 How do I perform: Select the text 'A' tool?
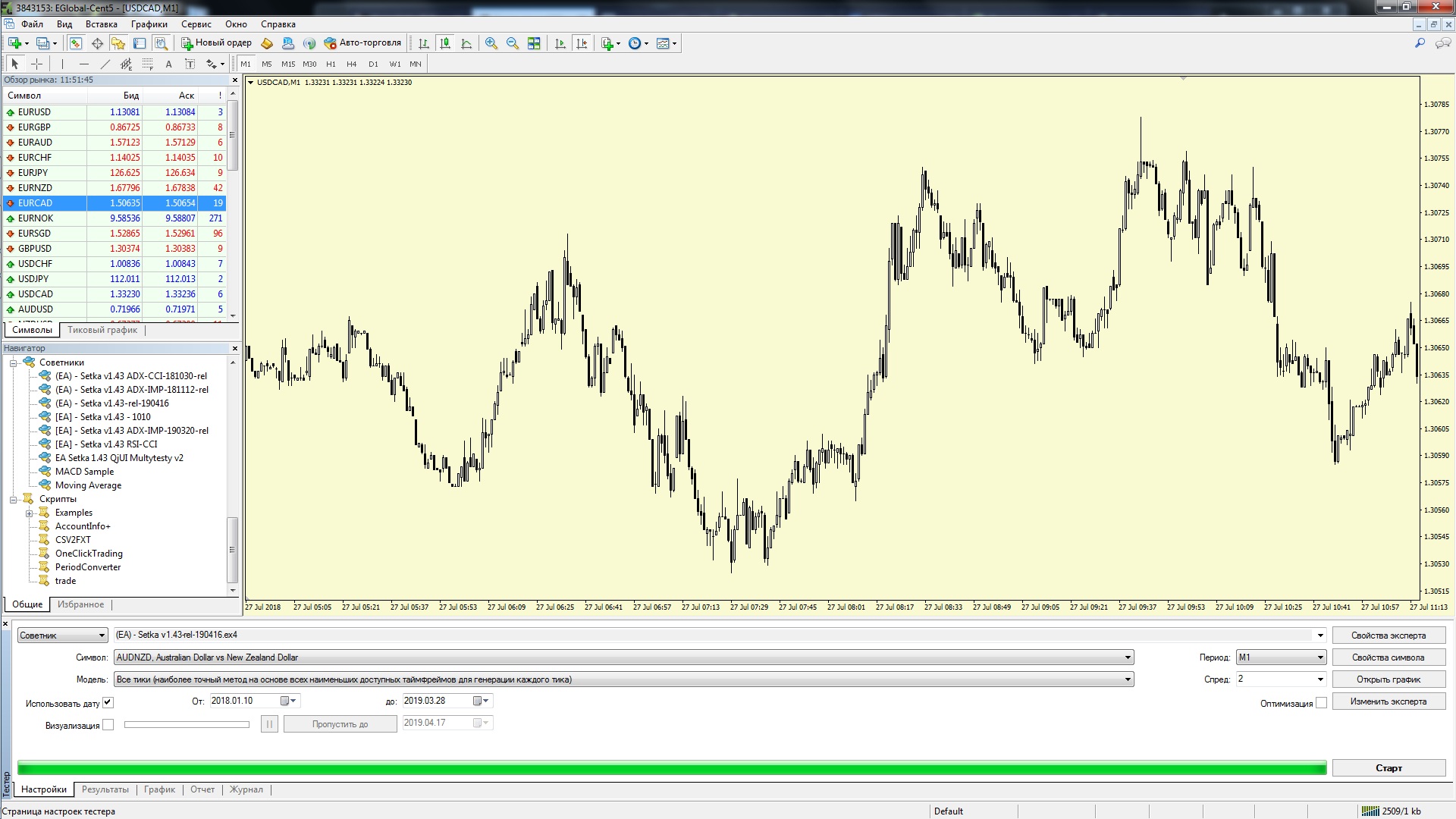click(168, 64)
